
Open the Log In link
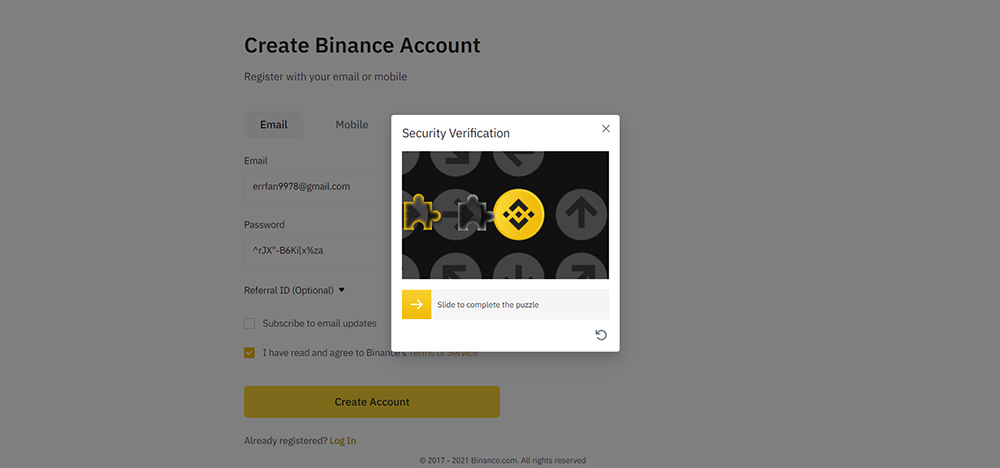(x=342, y=441)
